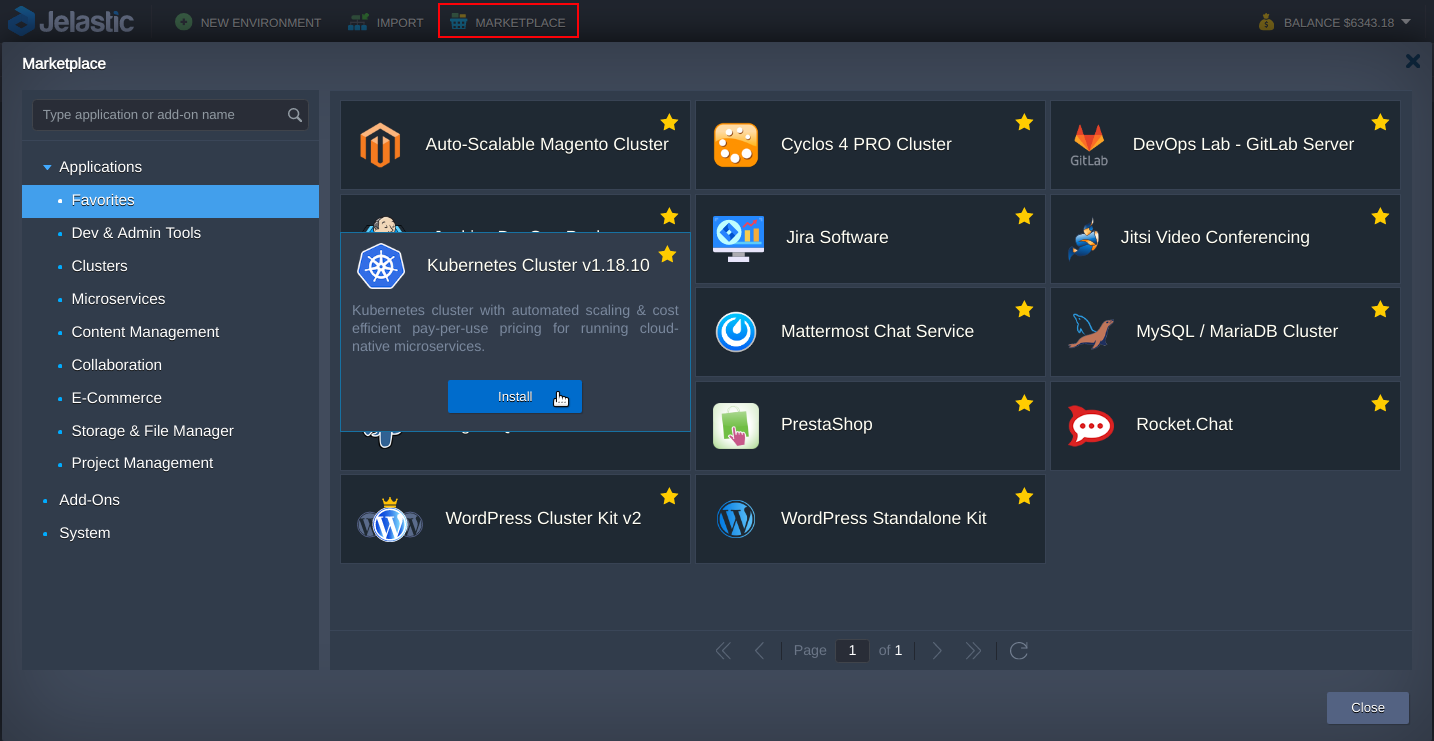Go to the next page arrow
This screenshot has height=741, width=1434.
pyautogui.click(x=937, y=651)
